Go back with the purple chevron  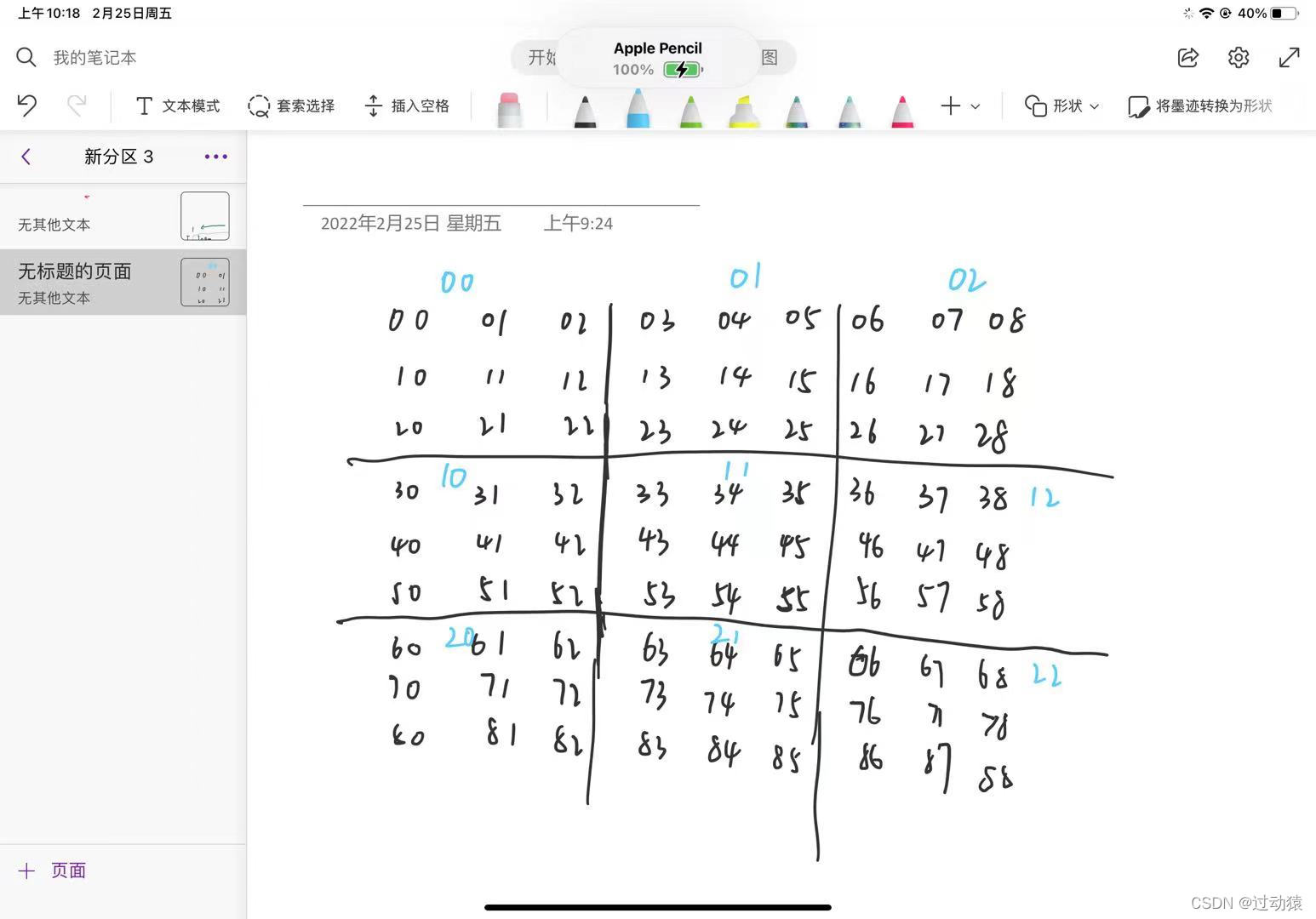tap(26, 157)
